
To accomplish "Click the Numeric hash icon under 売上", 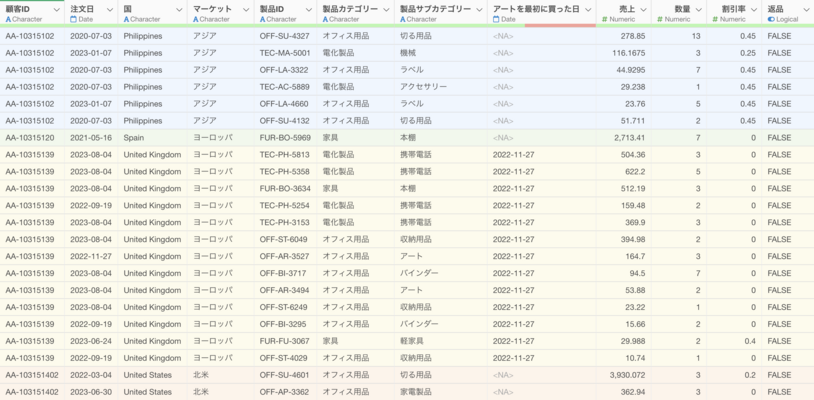I will tap(605, 19).
